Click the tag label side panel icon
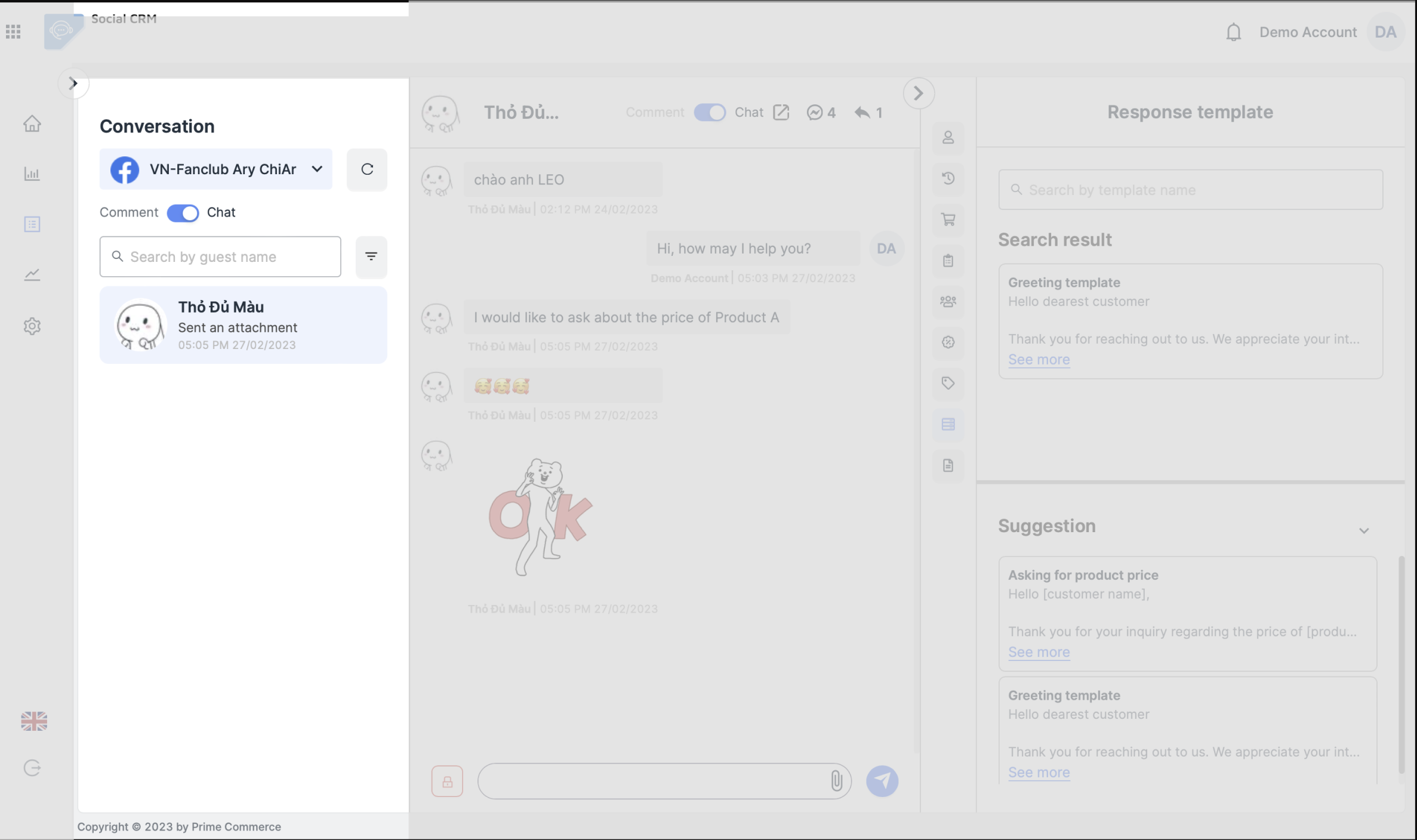Image resolution: width=1417 pixels, height=840 pixels. click(948, 383)
